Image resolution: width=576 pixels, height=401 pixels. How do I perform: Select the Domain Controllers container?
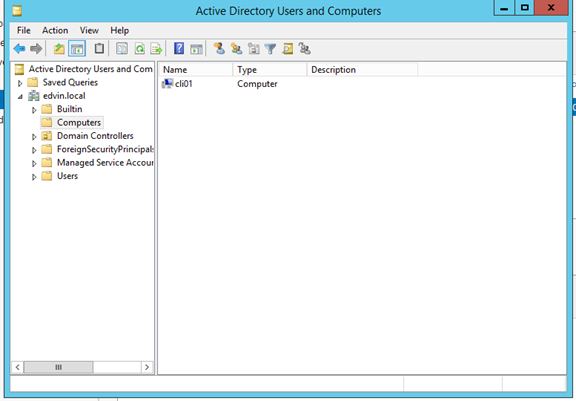(95, 136)
